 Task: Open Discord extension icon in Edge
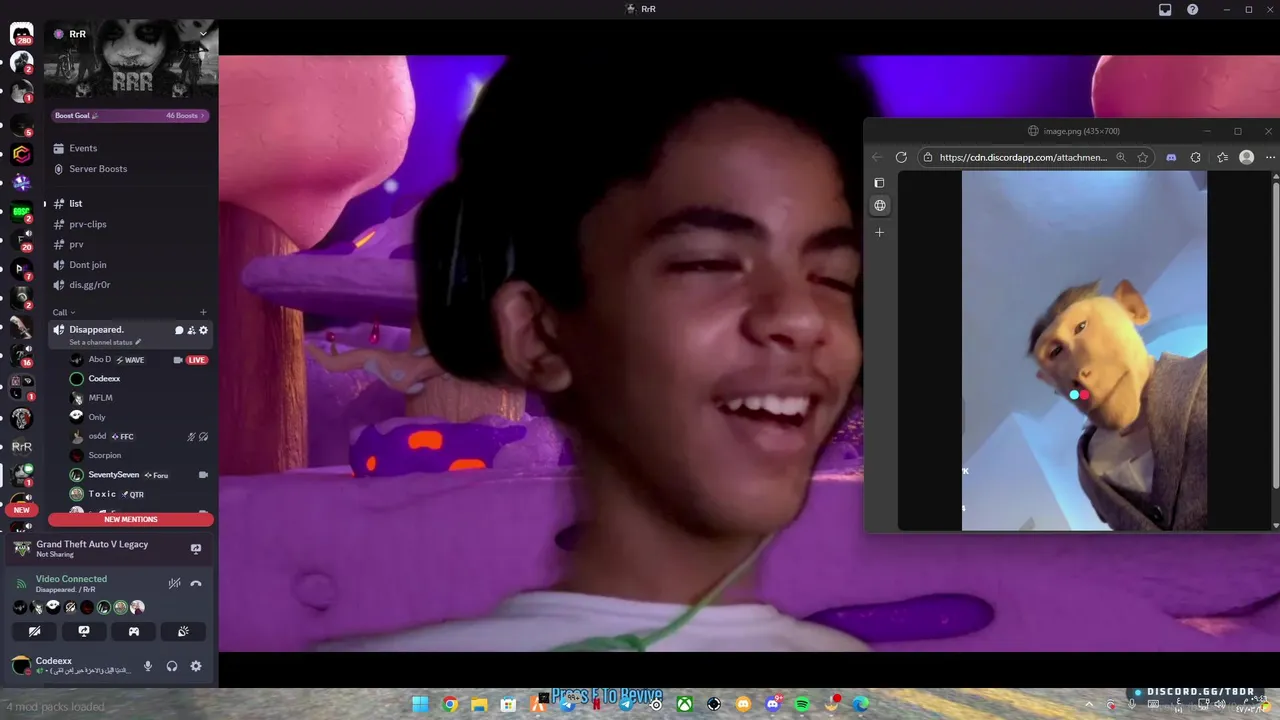tap(1171, 157)
